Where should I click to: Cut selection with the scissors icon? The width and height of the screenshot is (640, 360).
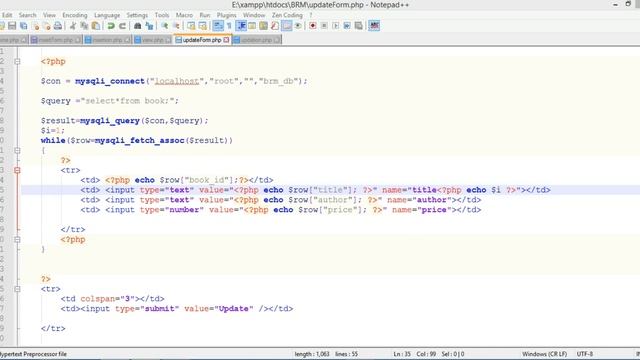click(73, 26)
